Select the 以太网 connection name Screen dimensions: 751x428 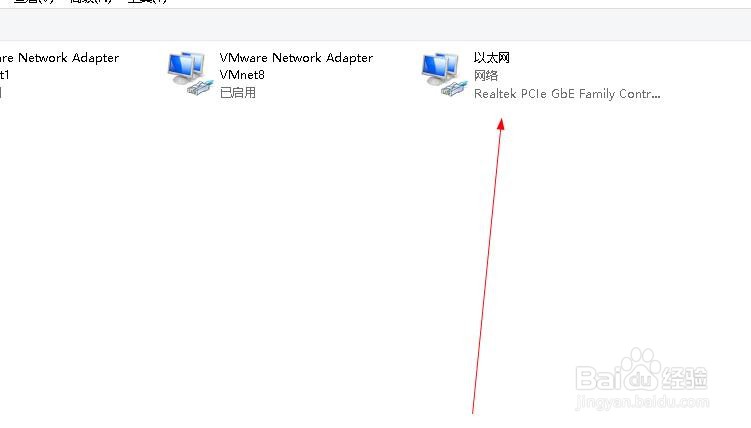(x=491, y=58)
